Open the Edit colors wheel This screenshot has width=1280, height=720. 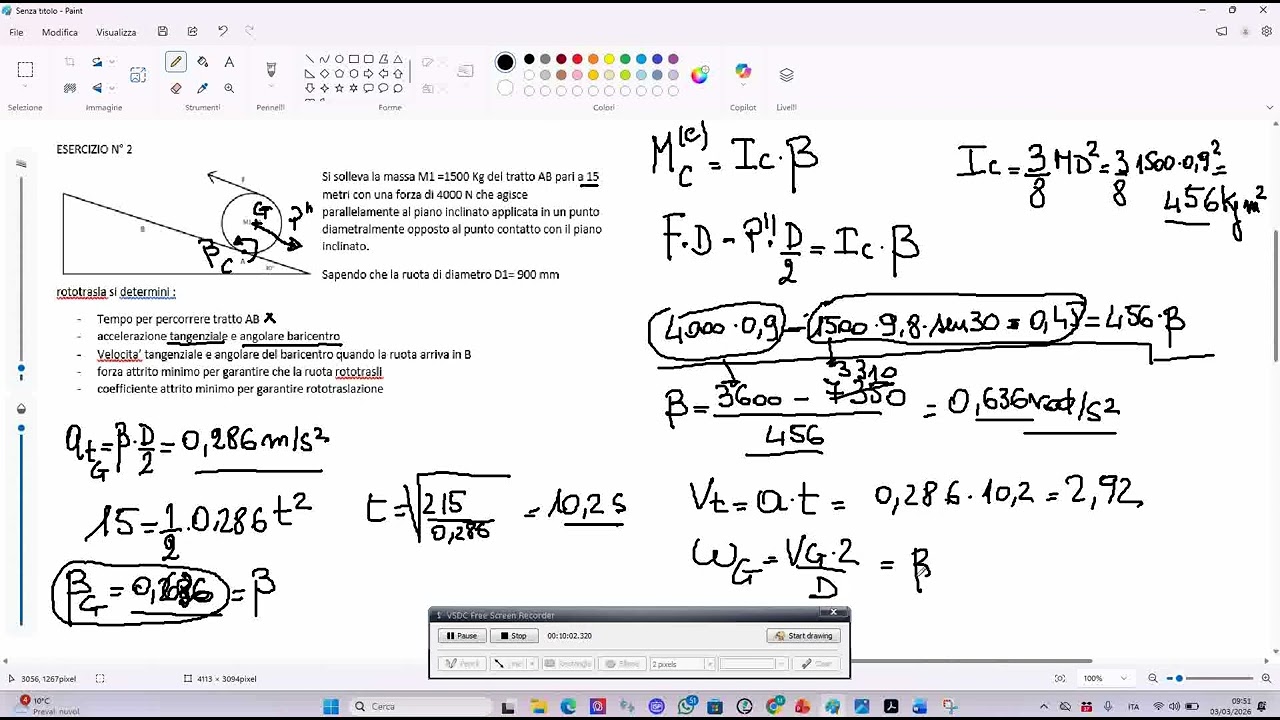click(699, 74)
